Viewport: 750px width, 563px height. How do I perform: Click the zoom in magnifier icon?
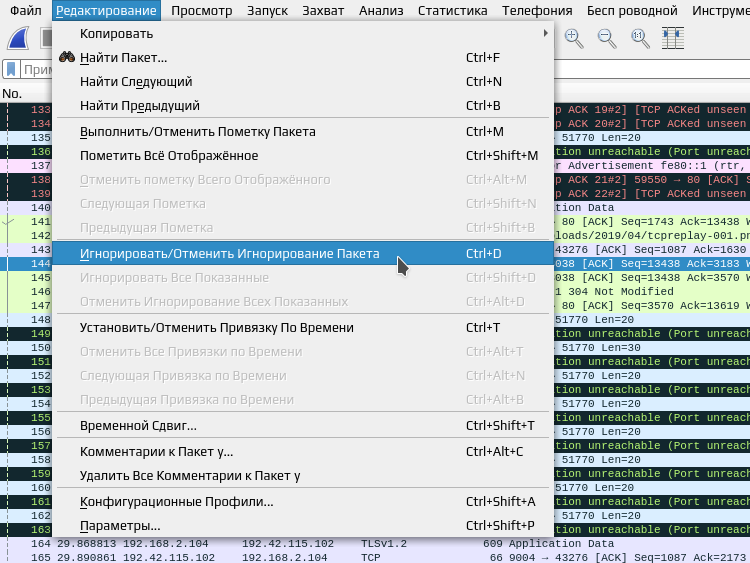pyautogui.click(x=574, y=38)
